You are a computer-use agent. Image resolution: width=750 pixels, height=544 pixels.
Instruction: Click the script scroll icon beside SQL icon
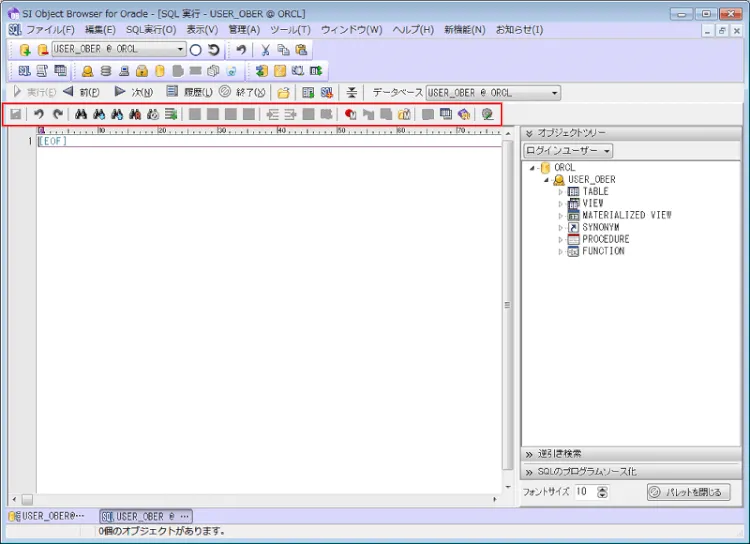pos(42,71)
